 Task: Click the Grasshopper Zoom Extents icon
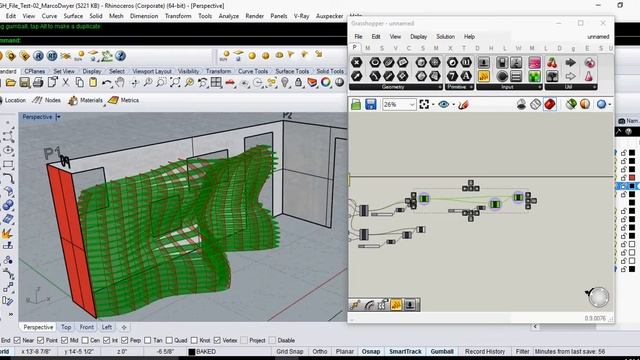424,104
